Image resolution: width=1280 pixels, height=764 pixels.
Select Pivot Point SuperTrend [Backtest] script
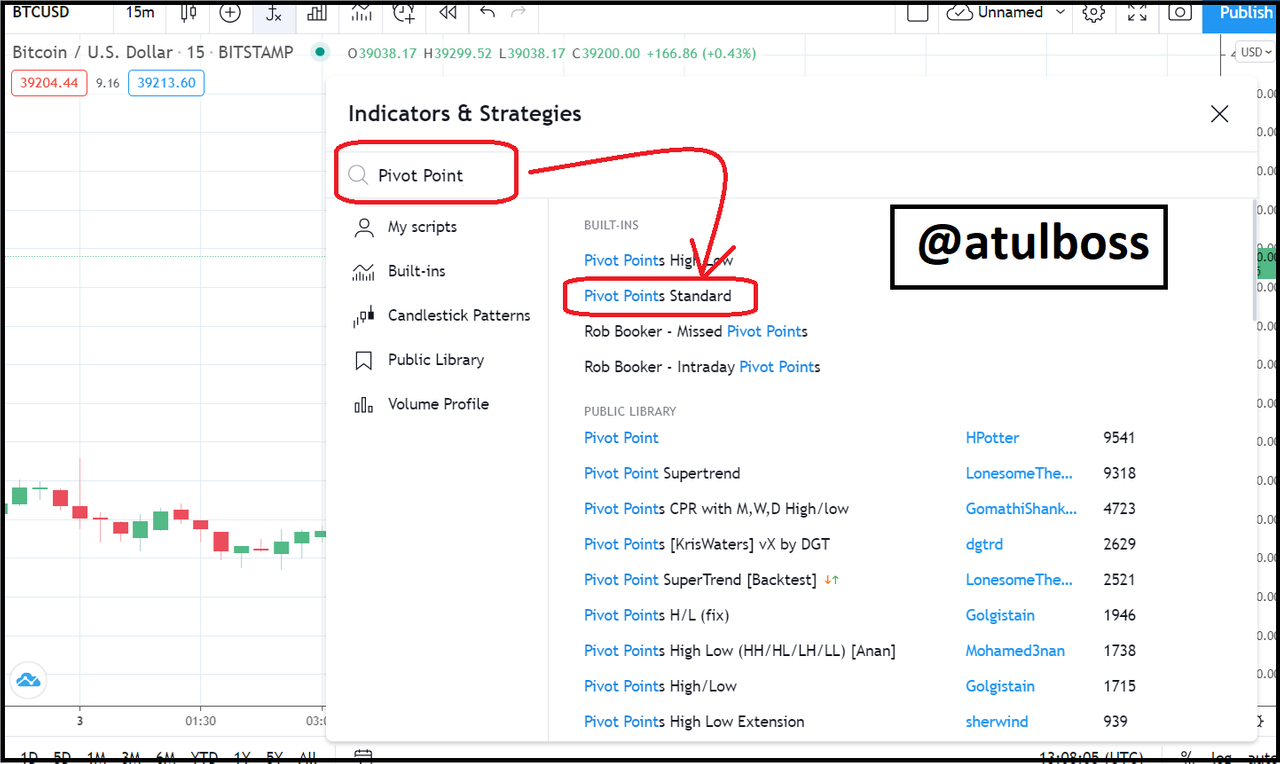pyautogui.click(x=701, y=580)
